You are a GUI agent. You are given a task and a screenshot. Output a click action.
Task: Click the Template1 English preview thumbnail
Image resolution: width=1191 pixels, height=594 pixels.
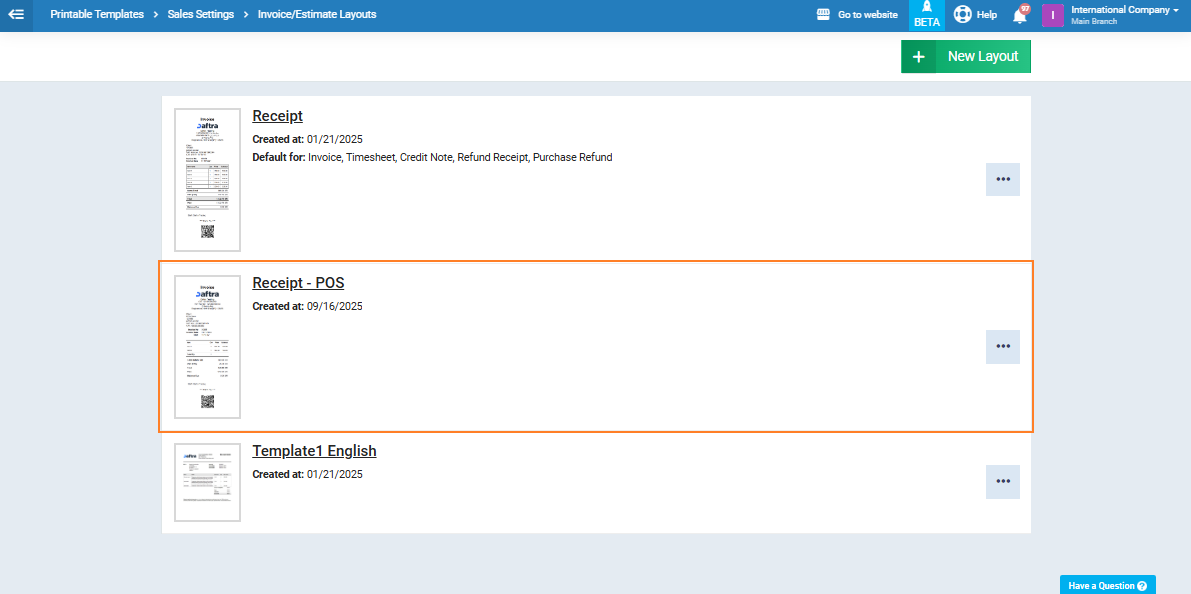(207, 482)
